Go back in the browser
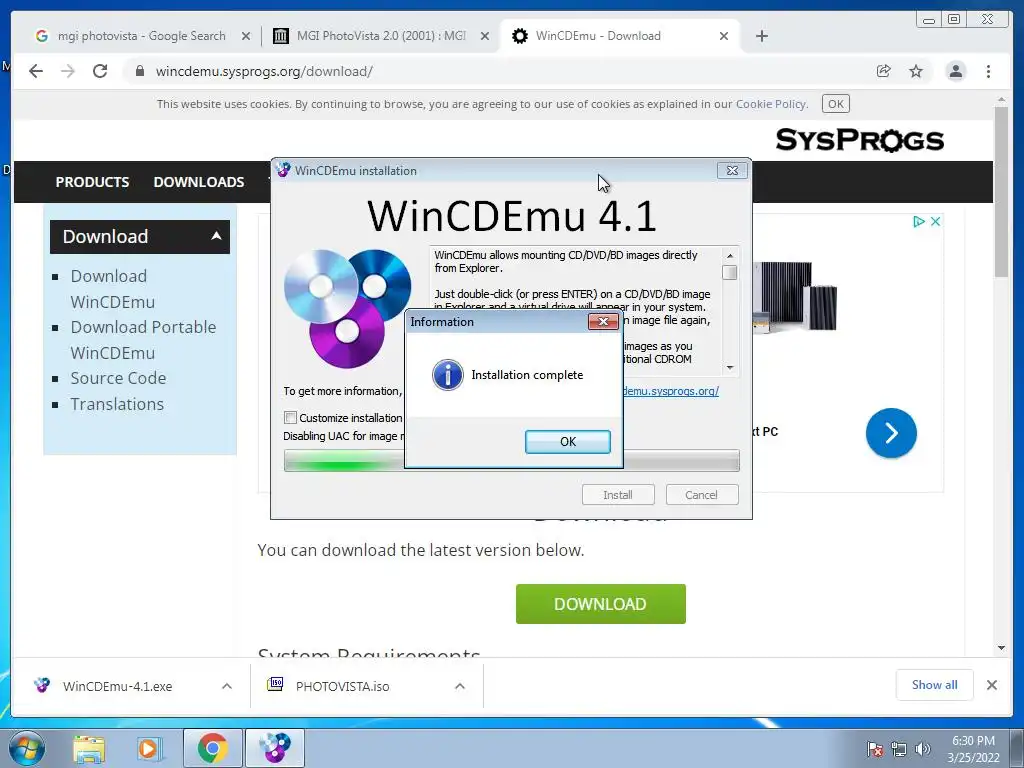 (x=36, y=71)
